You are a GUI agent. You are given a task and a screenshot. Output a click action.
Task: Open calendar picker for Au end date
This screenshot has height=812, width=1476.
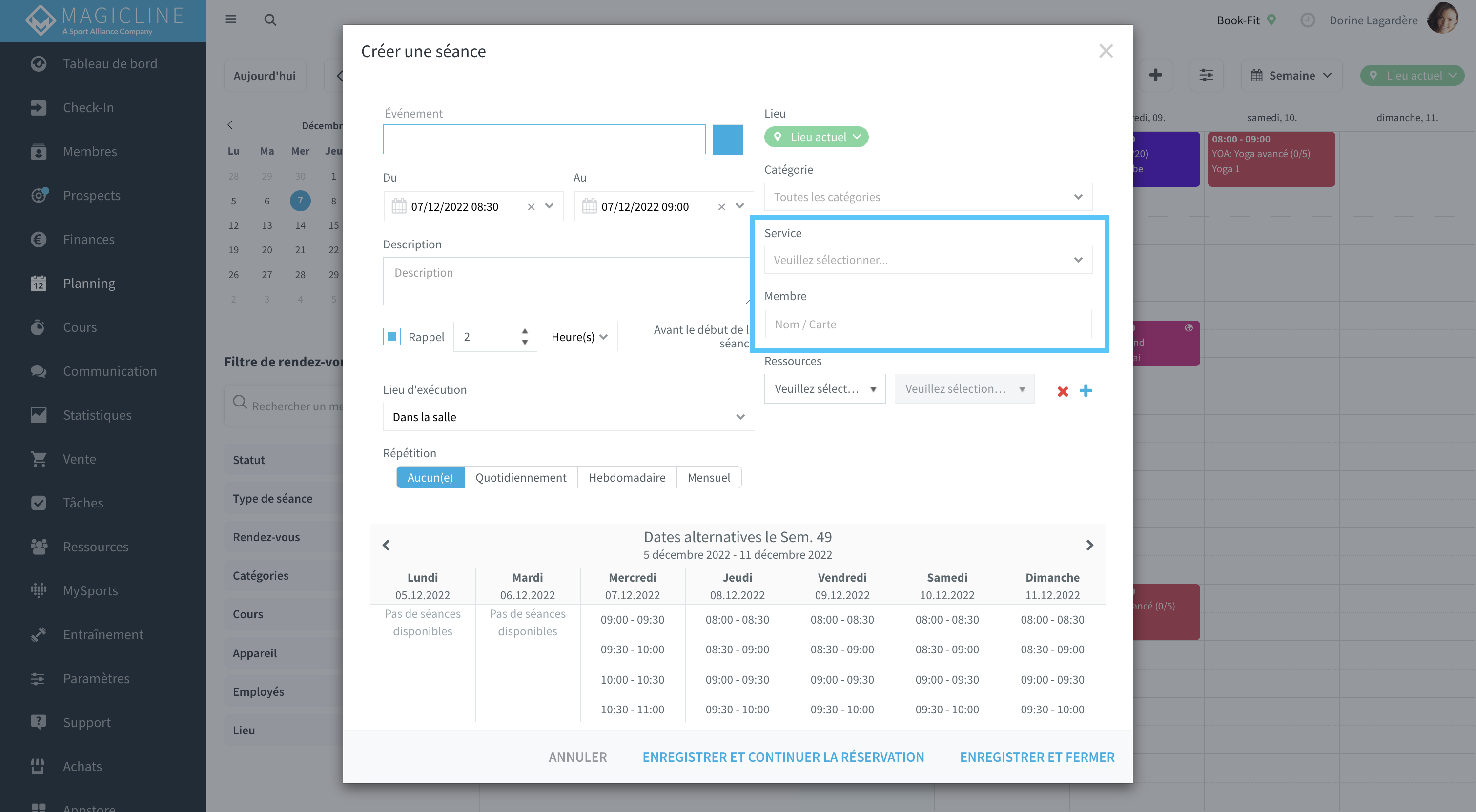589,206
